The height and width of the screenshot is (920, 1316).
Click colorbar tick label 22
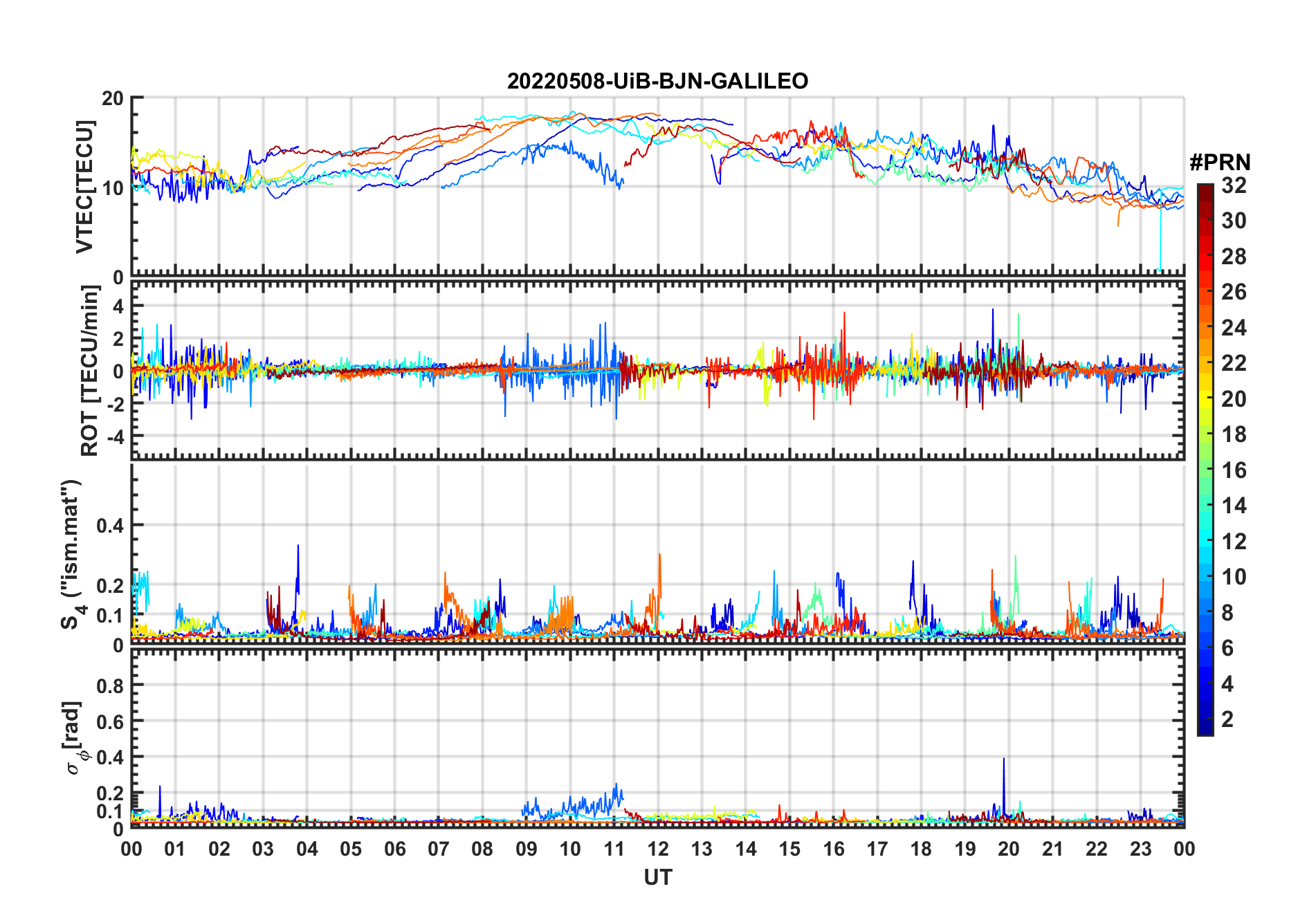(x=1234, y=363)
